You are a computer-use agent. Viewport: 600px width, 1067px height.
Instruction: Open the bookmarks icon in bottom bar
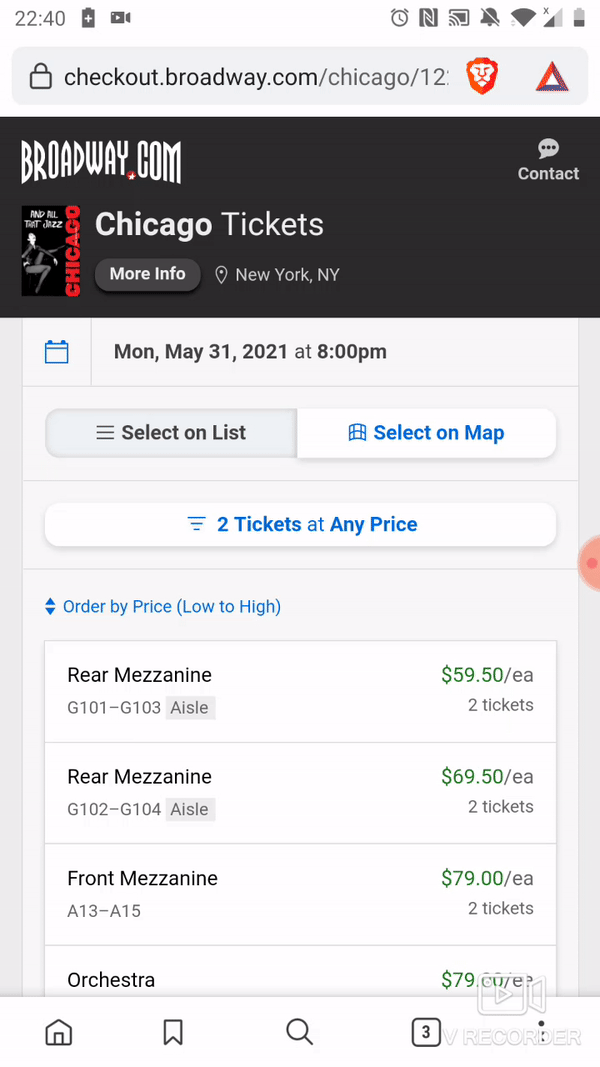click(173, 1032)
